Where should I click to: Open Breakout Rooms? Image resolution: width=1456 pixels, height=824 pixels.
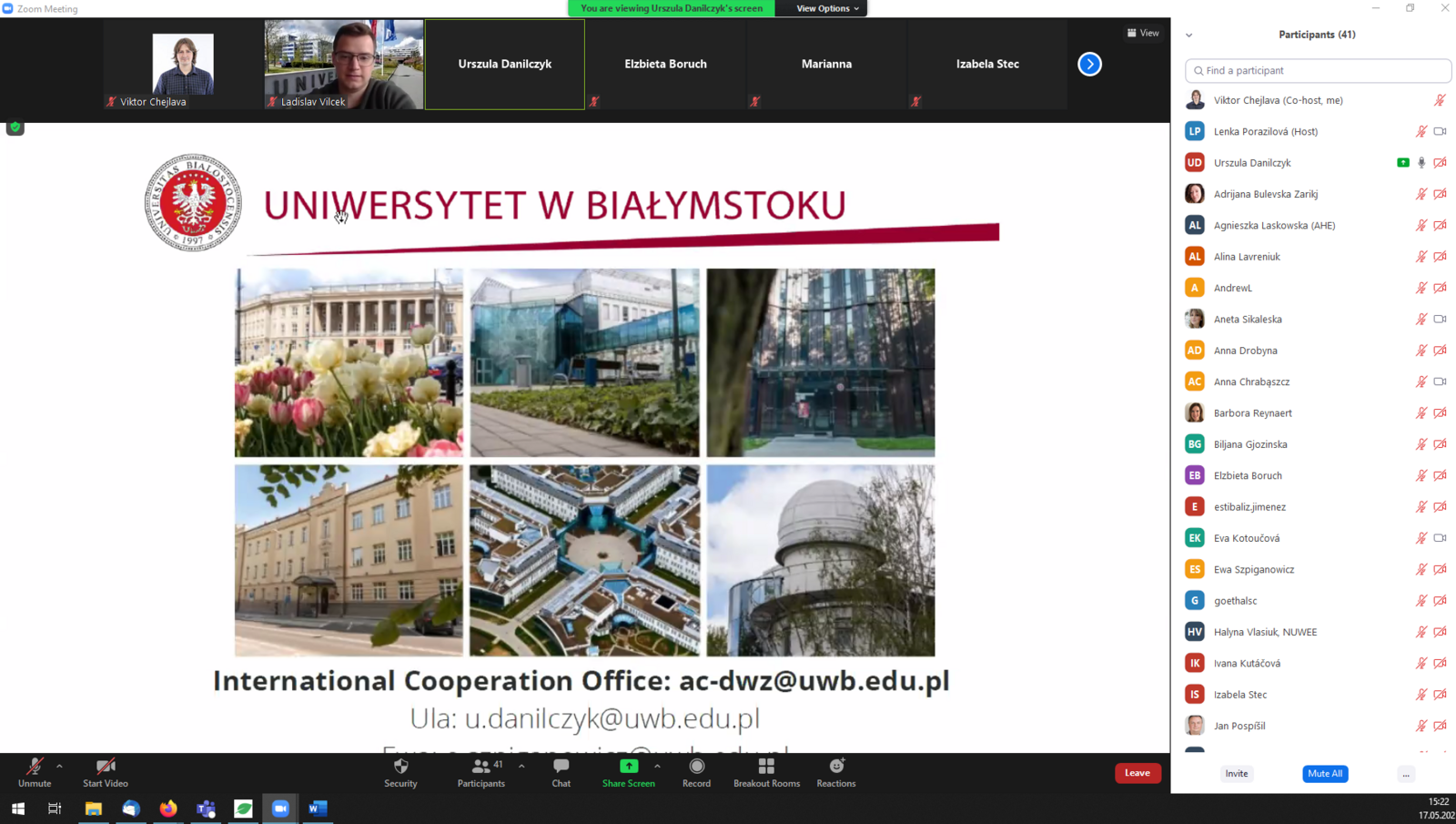coord(766,767)
